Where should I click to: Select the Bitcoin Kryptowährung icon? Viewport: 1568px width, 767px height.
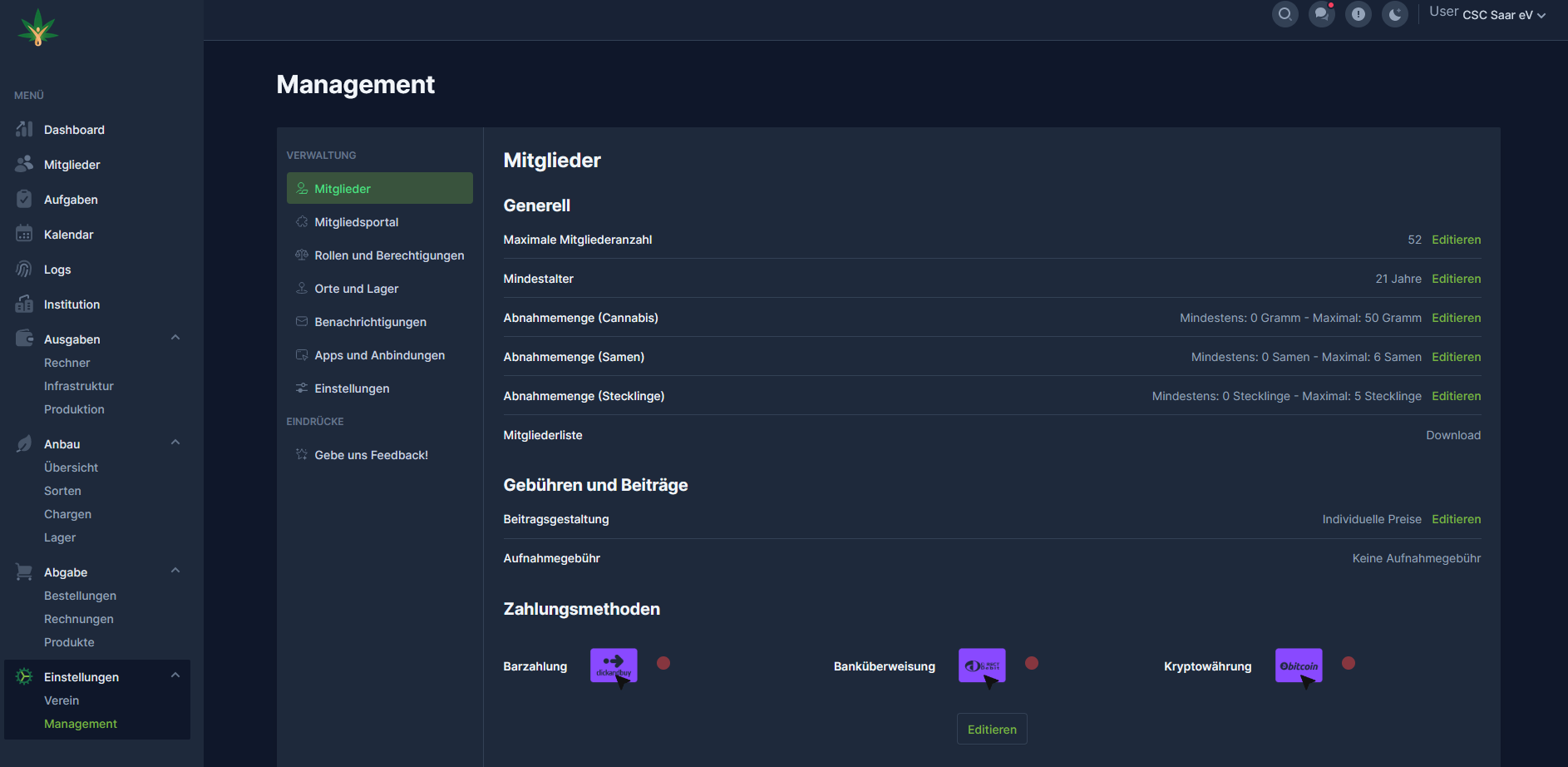1299,666
